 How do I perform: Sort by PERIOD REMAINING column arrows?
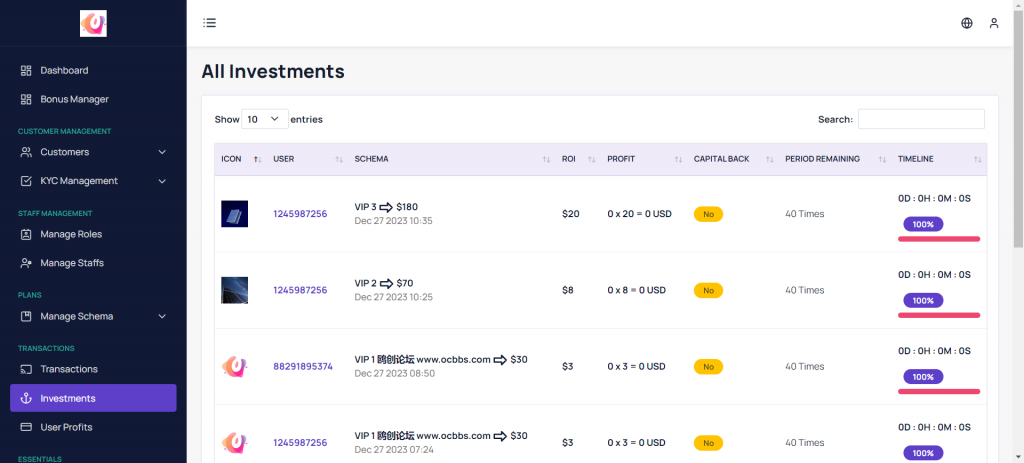tap(882, 159)
